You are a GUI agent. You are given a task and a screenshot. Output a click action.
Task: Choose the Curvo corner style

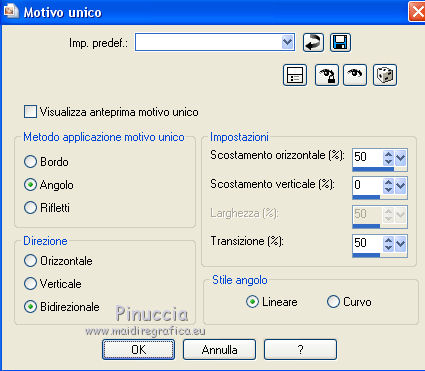pyautogui.click(x=333, y=302)
